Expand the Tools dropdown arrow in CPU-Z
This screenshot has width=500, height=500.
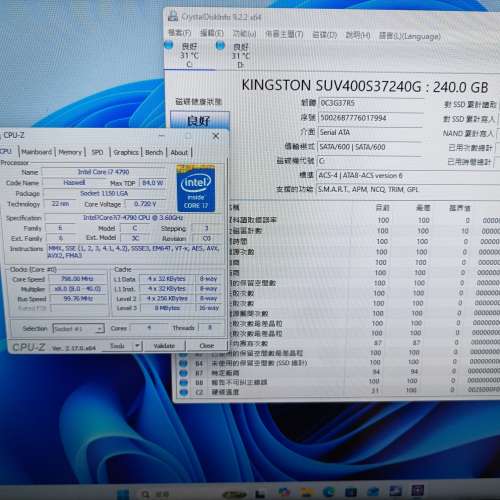click(x=138, y=346)
